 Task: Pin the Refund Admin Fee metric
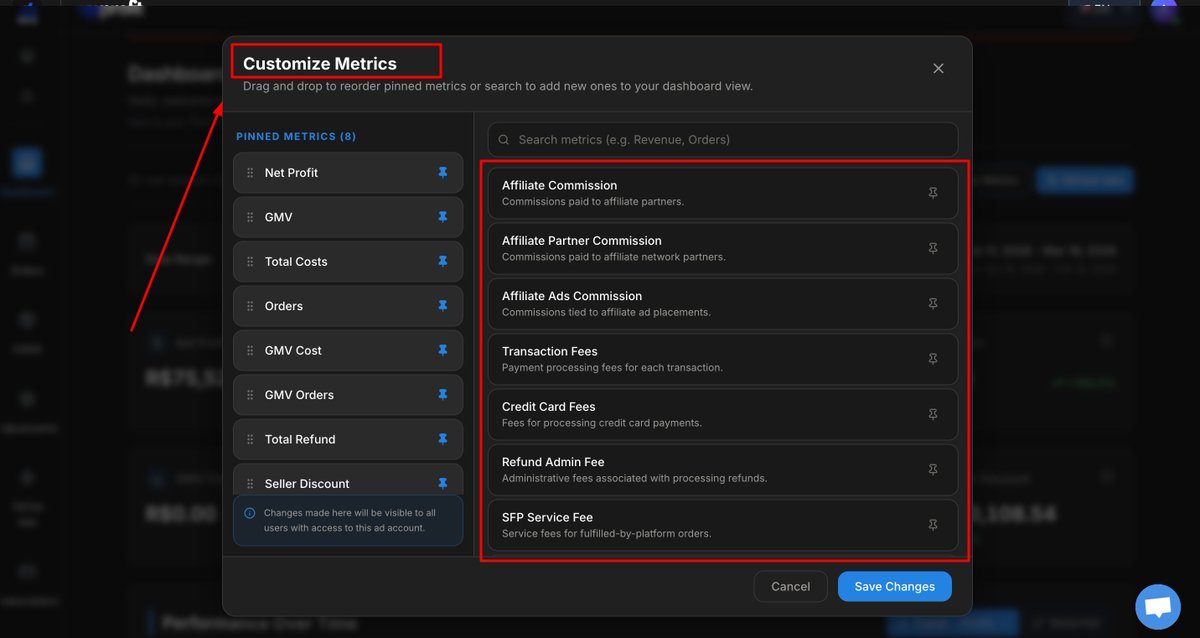933,469
